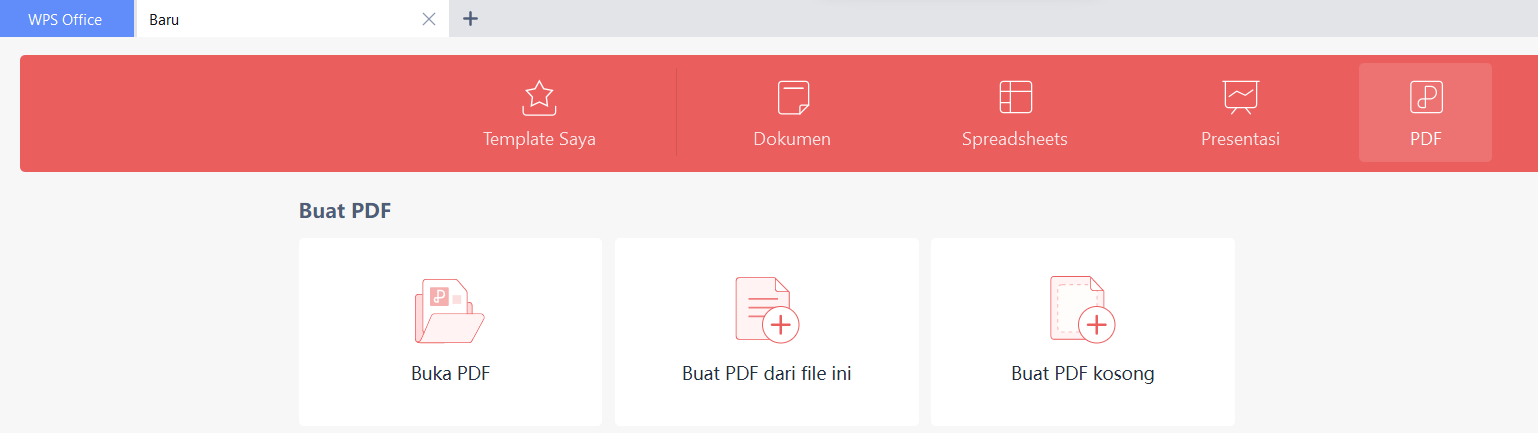Viewport: 1538px width, 433px height.
Task: Add a new tab with plus icon
Action: [x=470, y=19]
